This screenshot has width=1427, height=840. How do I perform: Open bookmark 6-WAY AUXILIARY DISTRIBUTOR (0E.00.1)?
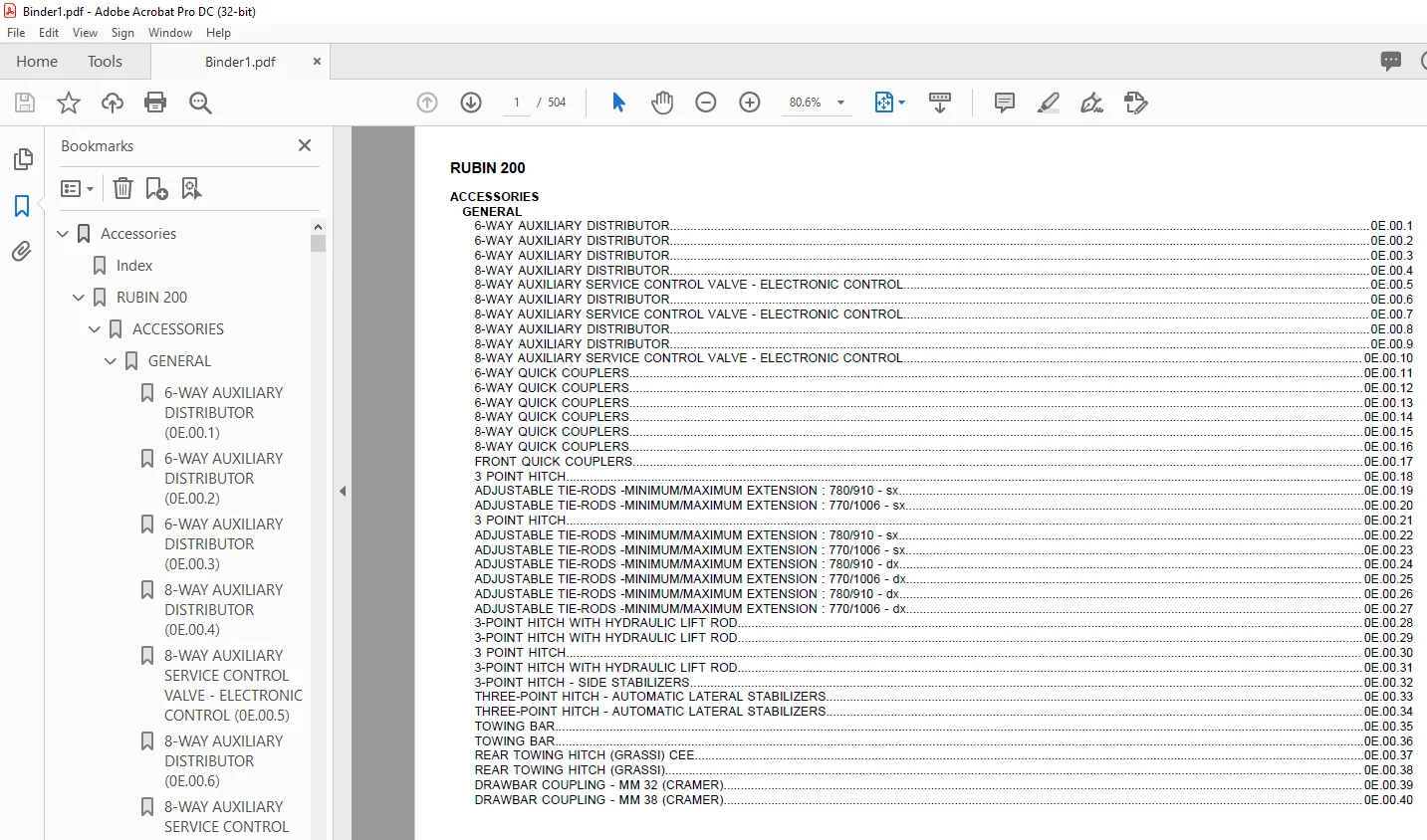click(x=223, y=413)
